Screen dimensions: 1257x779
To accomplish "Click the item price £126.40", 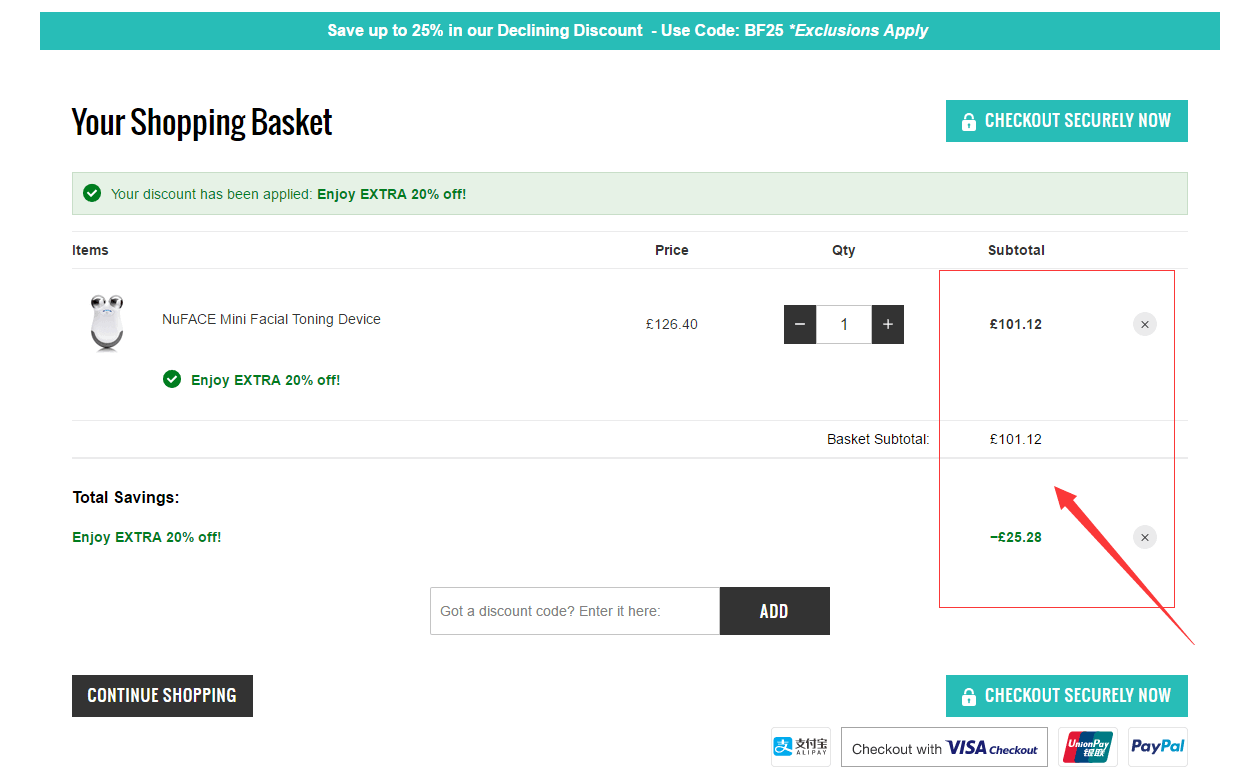I will pyautogui.click(x=672, y=324).
